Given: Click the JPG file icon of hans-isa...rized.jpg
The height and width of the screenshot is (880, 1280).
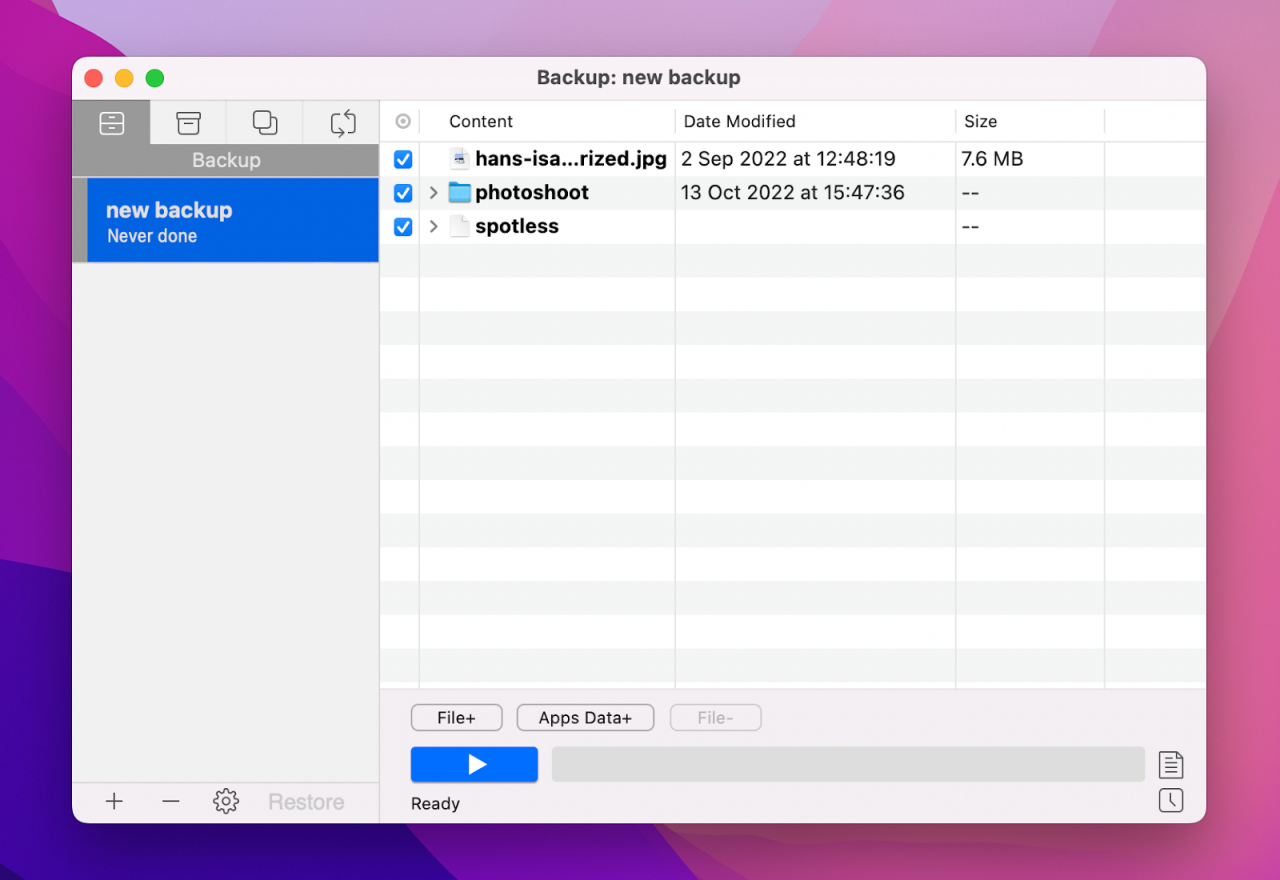Looking at the screenshot, I should (459, 159).
